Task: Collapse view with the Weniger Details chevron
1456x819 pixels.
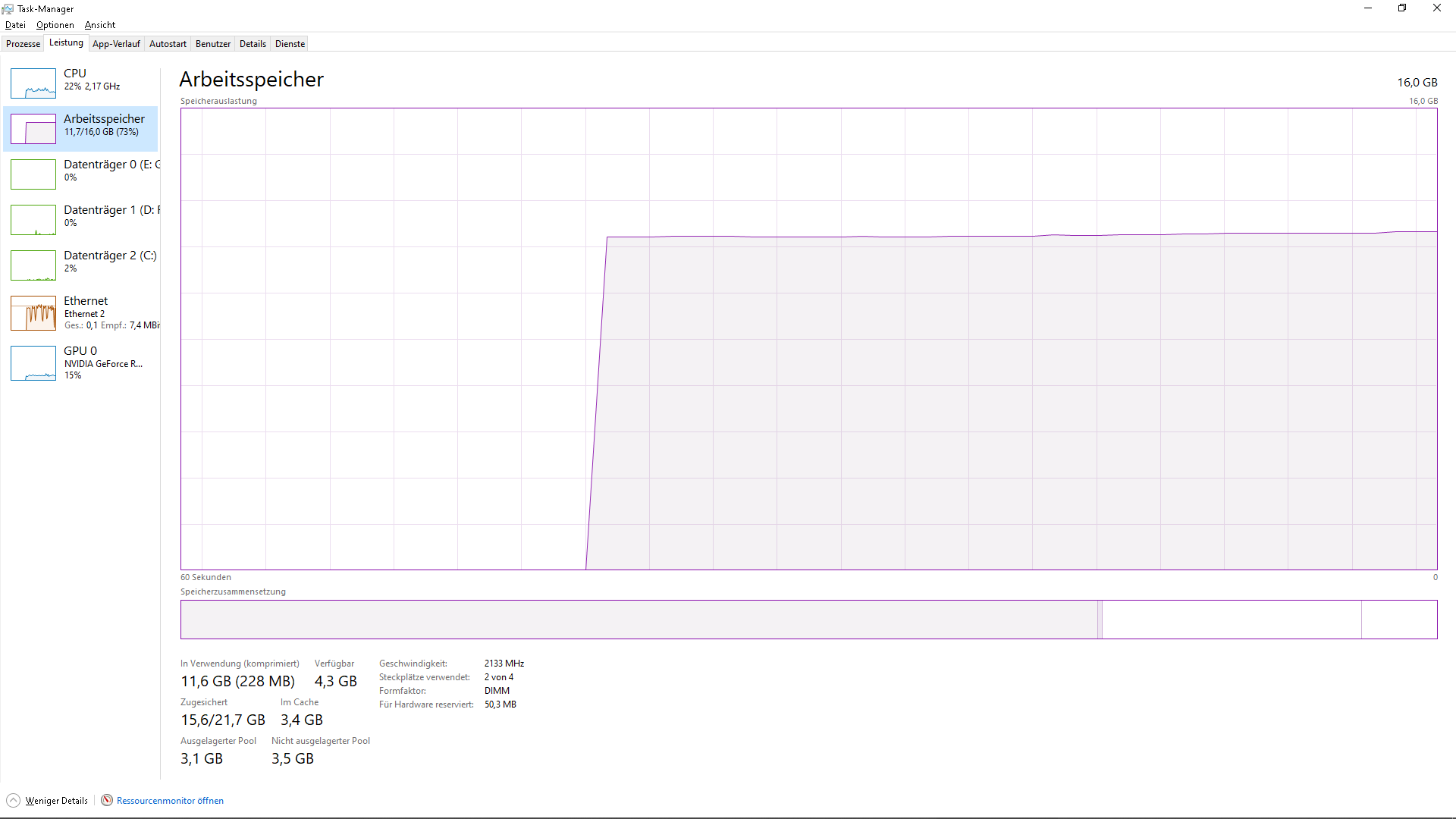Action: 13,800
